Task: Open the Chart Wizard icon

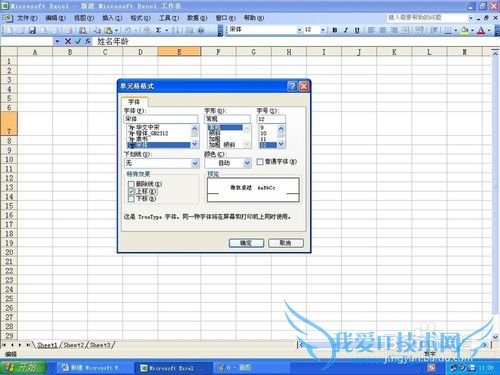Action: pyautogui.click(x=189, y=30)
